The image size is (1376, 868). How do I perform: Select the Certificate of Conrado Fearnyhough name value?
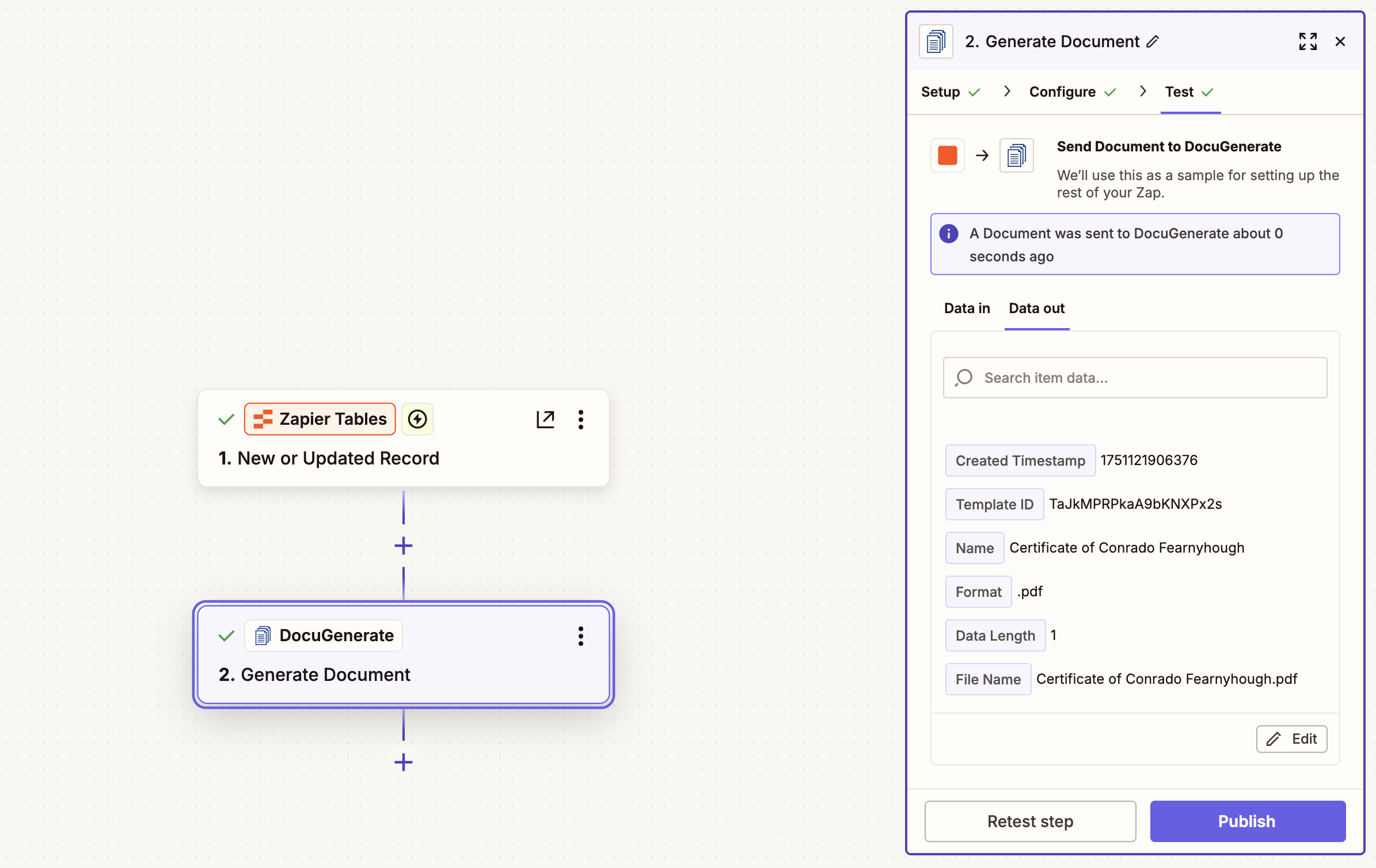[x=1127, y=547]
